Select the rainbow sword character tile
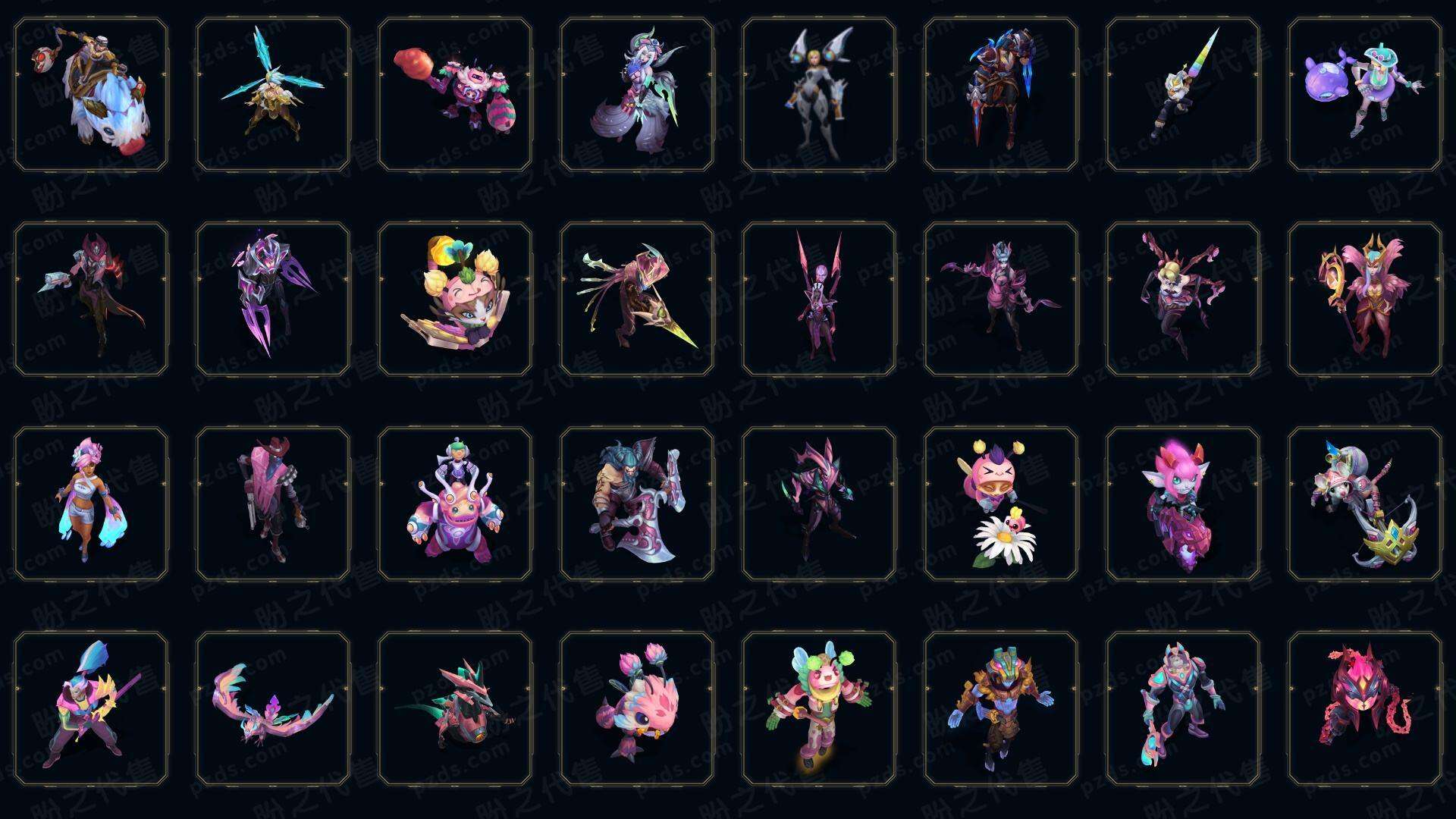This screenshot has width=1456, height=819. tap(1183, 95)
